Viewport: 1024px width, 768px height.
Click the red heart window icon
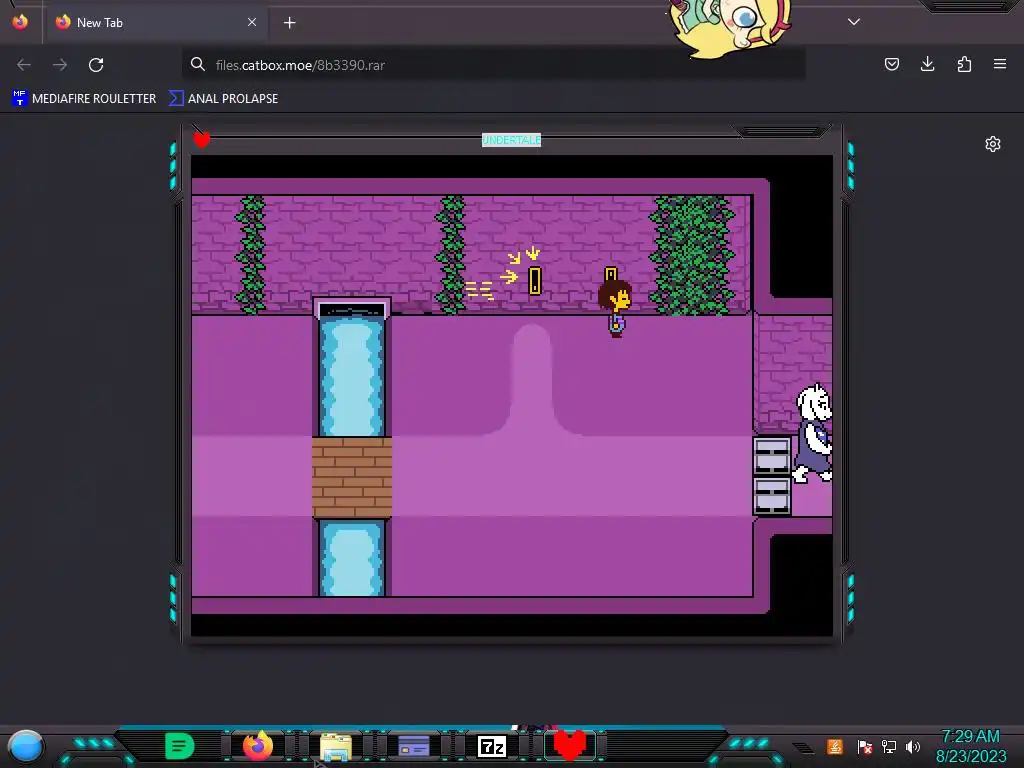202,139
